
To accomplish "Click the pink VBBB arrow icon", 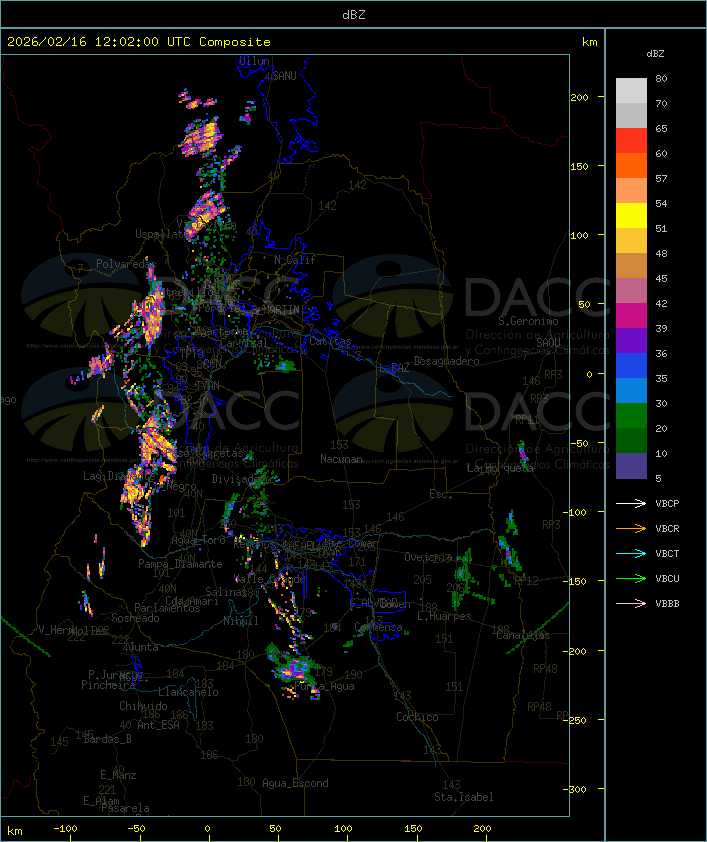I will [x=631, y=603].
